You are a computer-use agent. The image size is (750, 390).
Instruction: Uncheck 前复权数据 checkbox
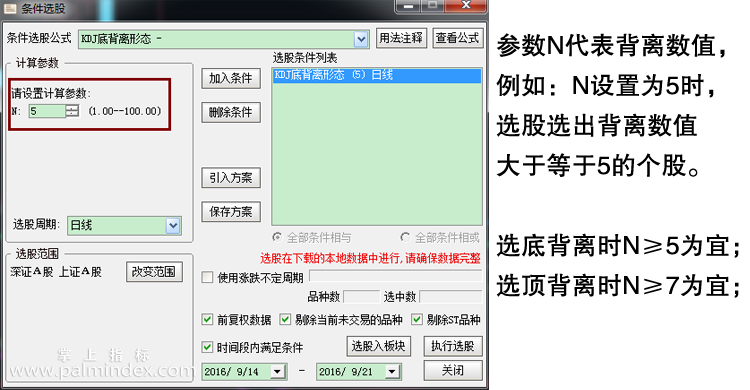tap(207, 319)
